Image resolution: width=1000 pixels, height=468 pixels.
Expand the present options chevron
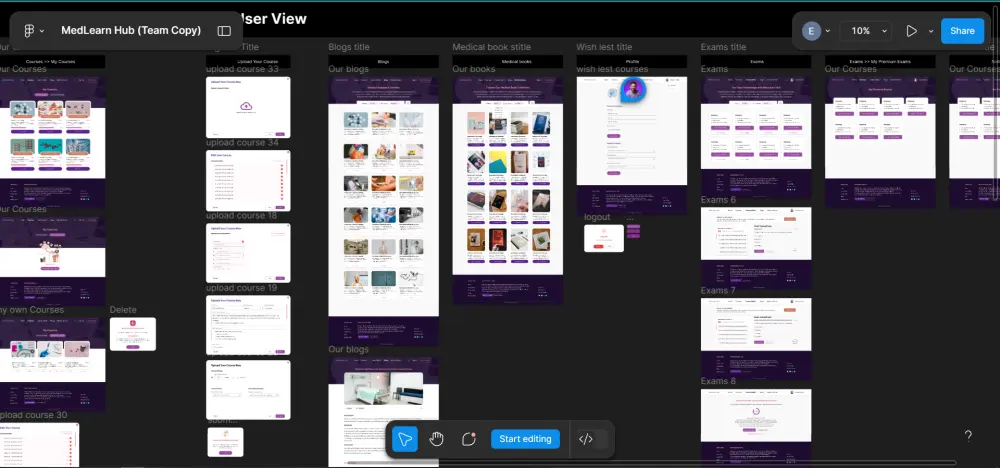930,31
